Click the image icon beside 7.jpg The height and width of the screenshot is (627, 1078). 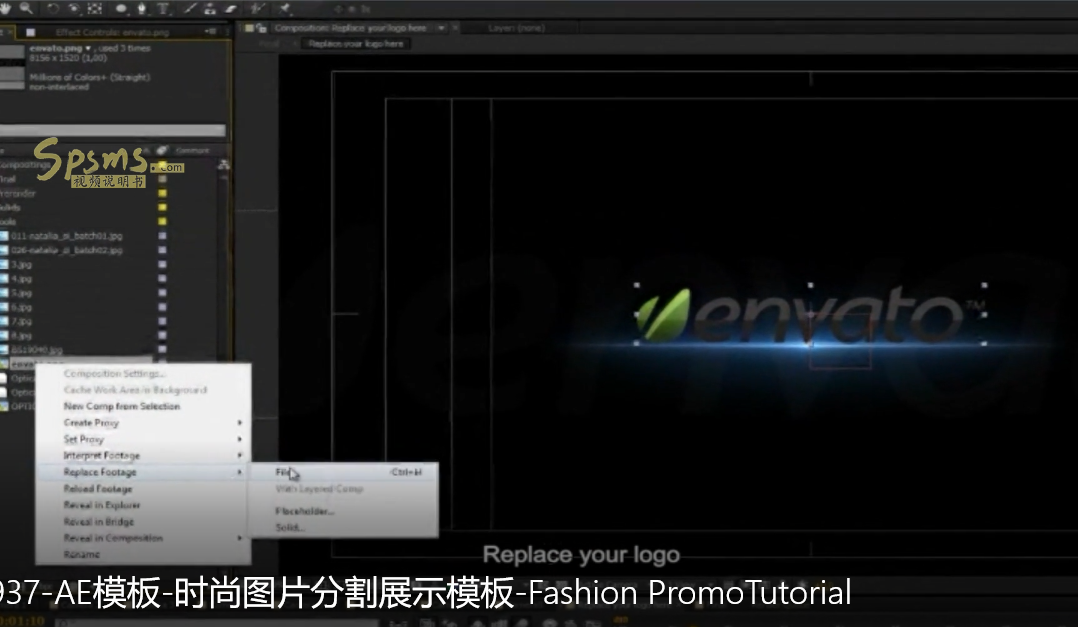4,321
